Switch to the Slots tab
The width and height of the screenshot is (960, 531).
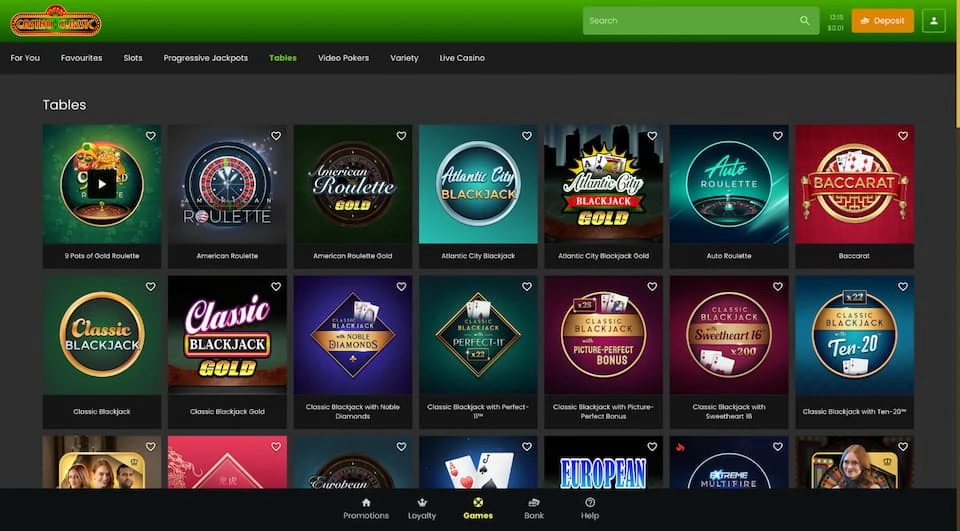coord(133,58)
